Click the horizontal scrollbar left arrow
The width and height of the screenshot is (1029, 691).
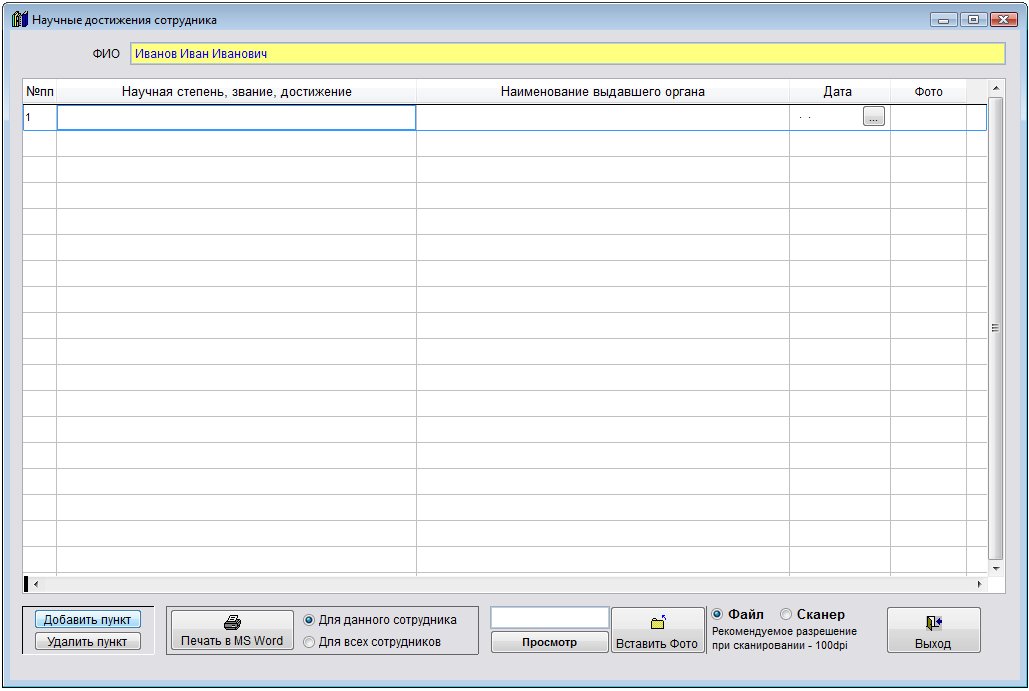coord(36,583)
